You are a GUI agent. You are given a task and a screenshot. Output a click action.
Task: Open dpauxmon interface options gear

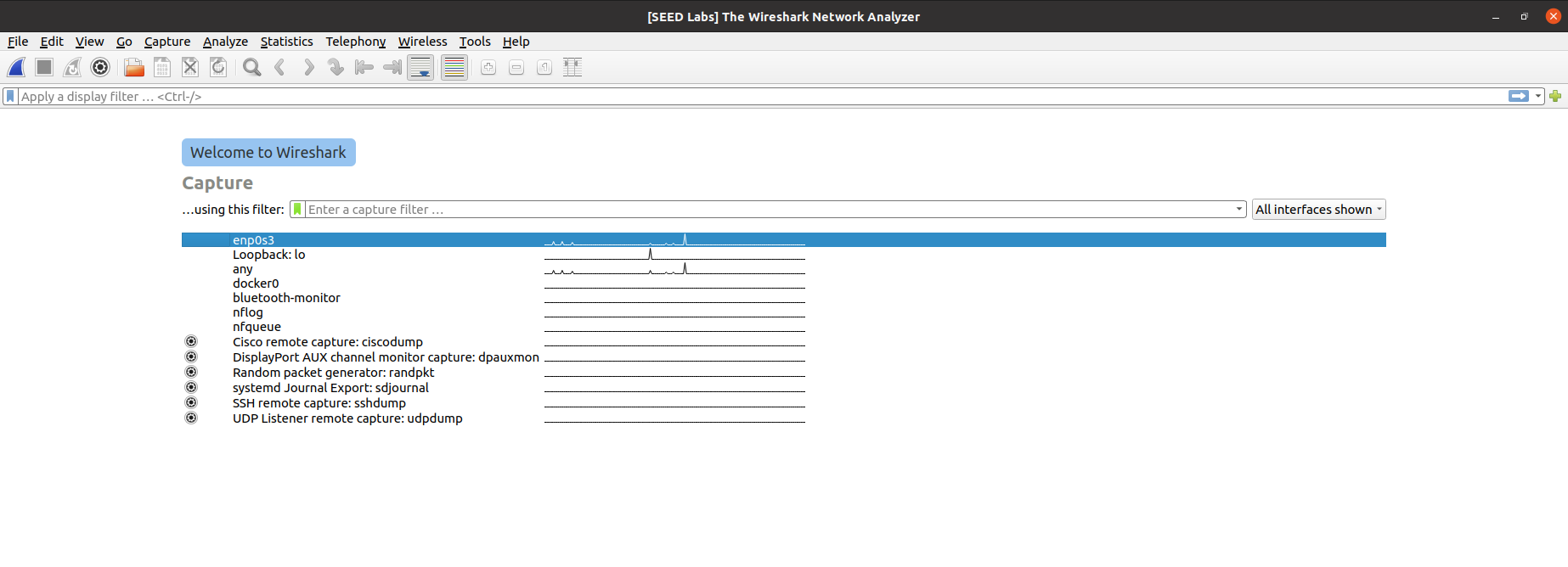pyautogui.click(x=191, y=356)
